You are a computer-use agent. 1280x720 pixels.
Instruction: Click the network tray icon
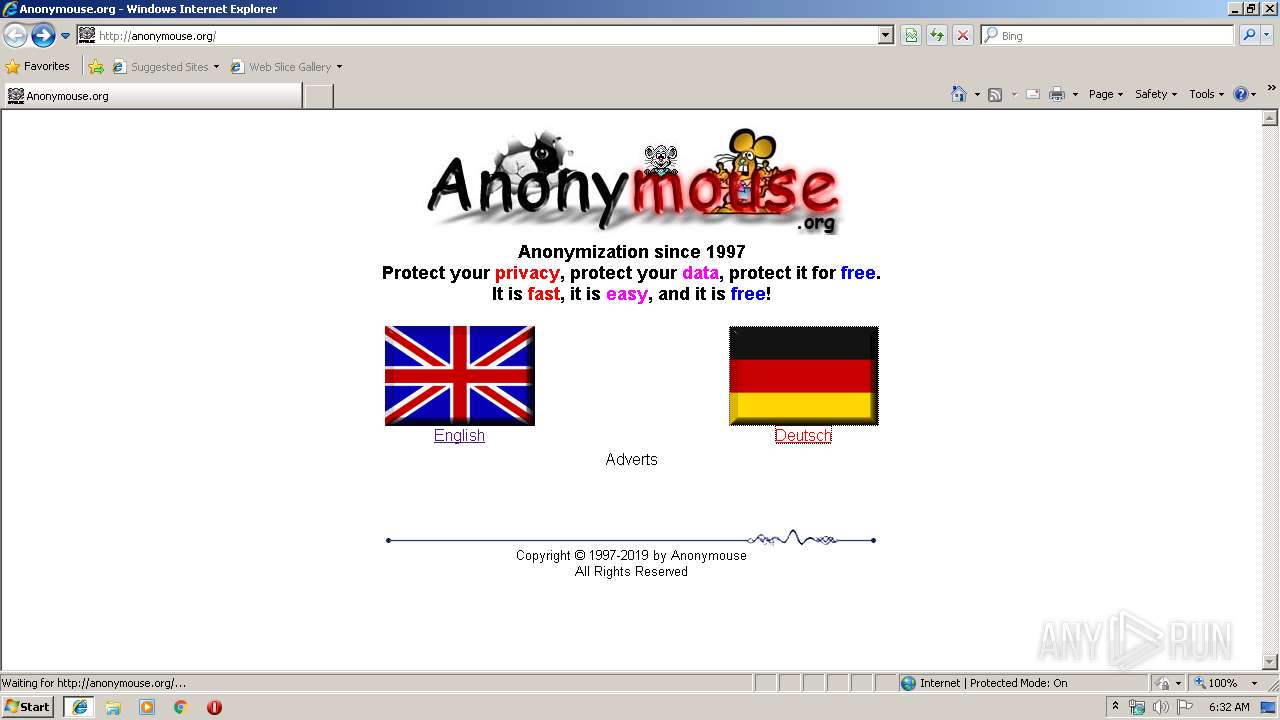point(1137,707)
